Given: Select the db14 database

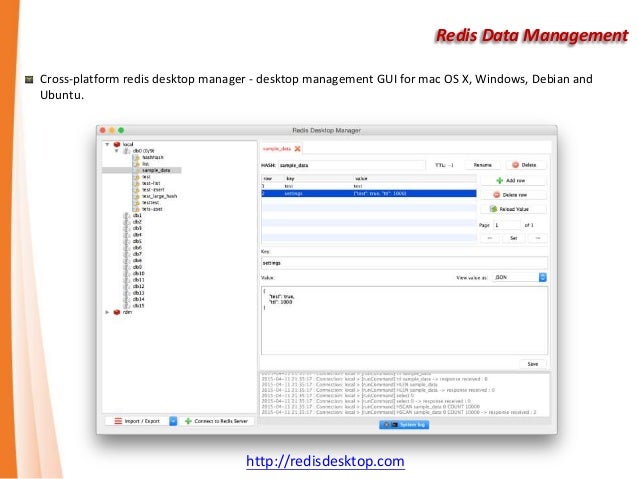Looking at the screenshot, I should coord(138,299).
